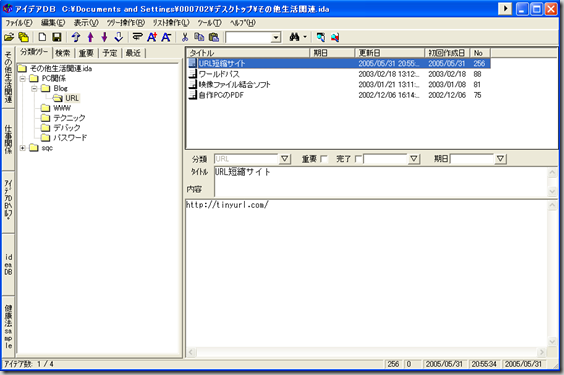Image resolution: width=564 pixels, height=375 pixels.
Task: Copy using the two-pages icon
Action: point(199,37)
